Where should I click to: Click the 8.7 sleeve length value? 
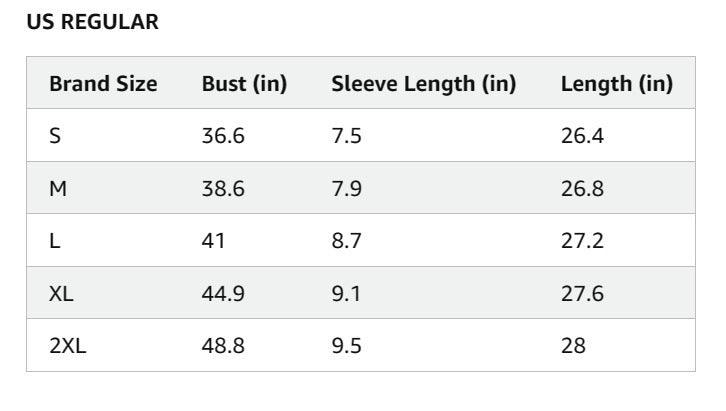346,241
